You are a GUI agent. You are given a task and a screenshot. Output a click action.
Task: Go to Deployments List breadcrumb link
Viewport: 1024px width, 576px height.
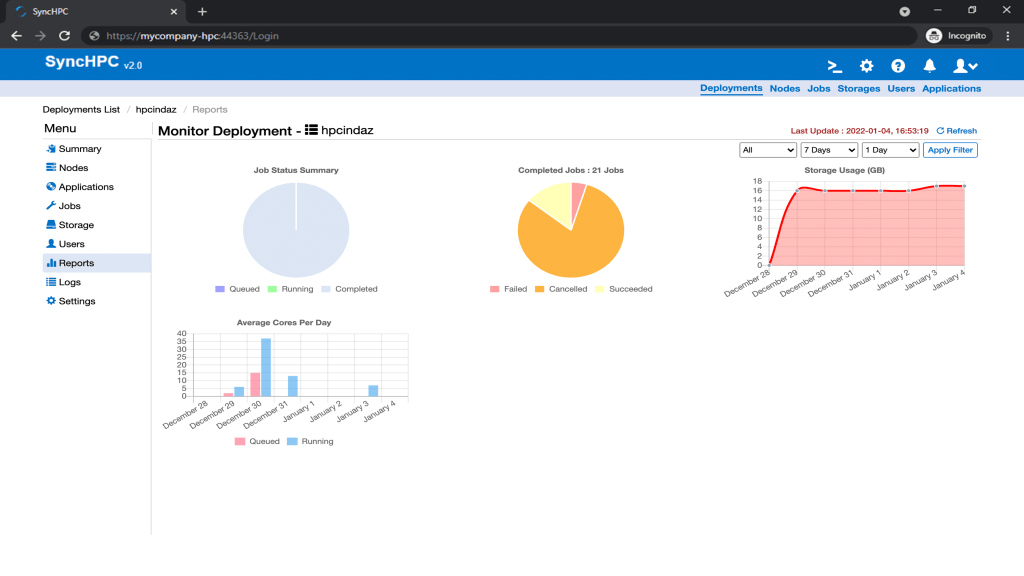click(x=81, y=109)
